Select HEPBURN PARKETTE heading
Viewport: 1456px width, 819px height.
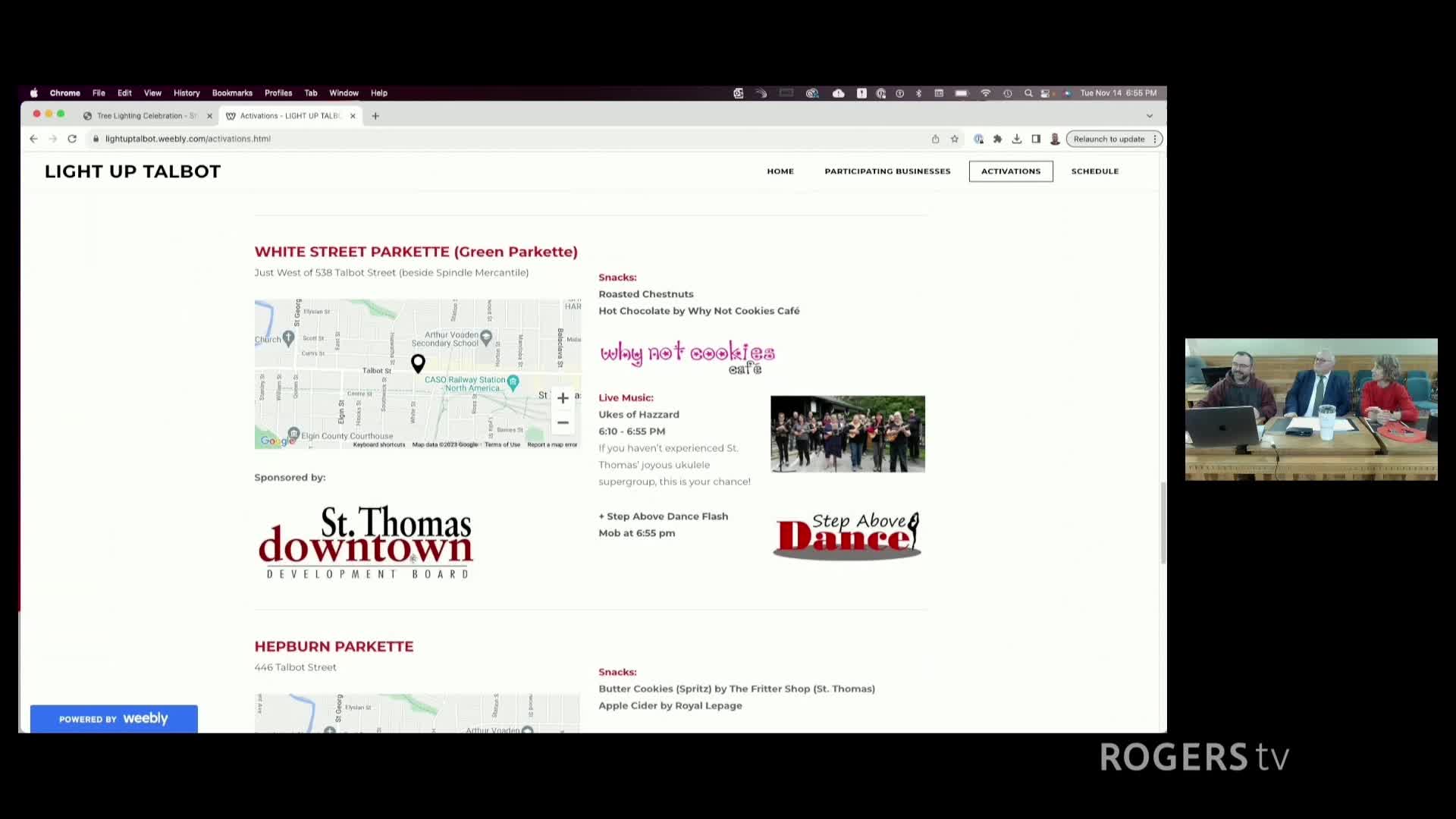pyautogui.click(x=334, y=647)
